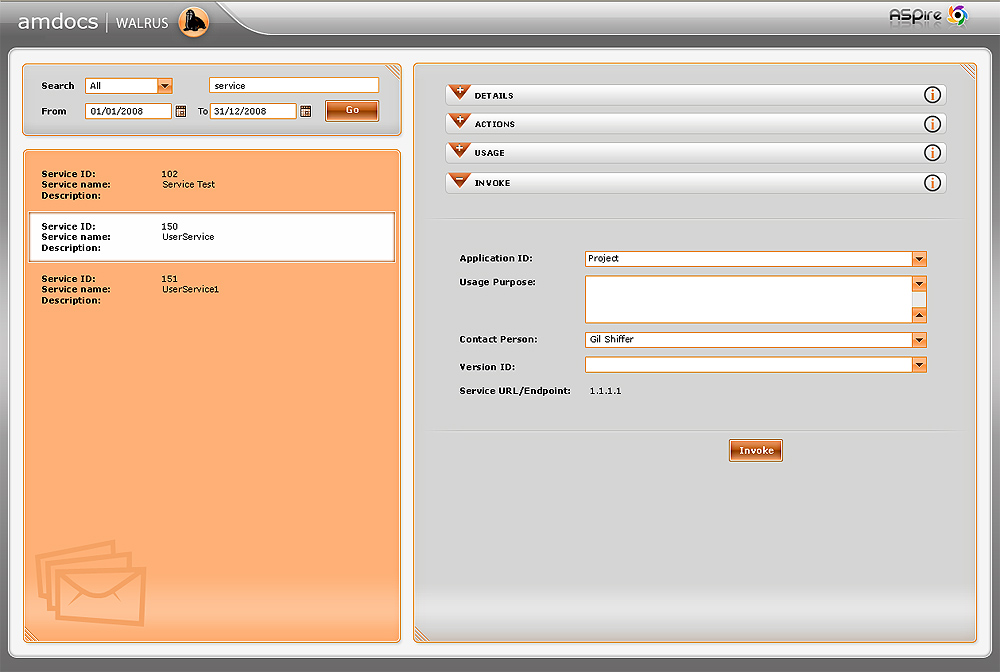Viewport: 1000px width, 672px height.
Task: Open the To date calendar picker
Action: [306, 112]
